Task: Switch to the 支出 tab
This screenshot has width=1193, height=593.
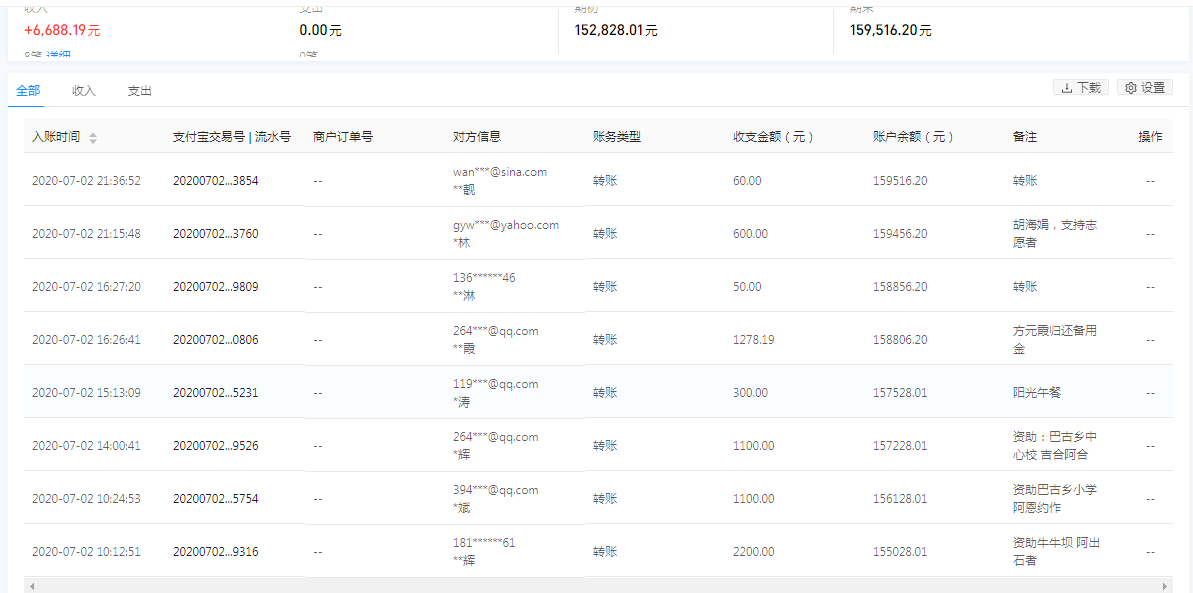Action: tap(140, 91)
